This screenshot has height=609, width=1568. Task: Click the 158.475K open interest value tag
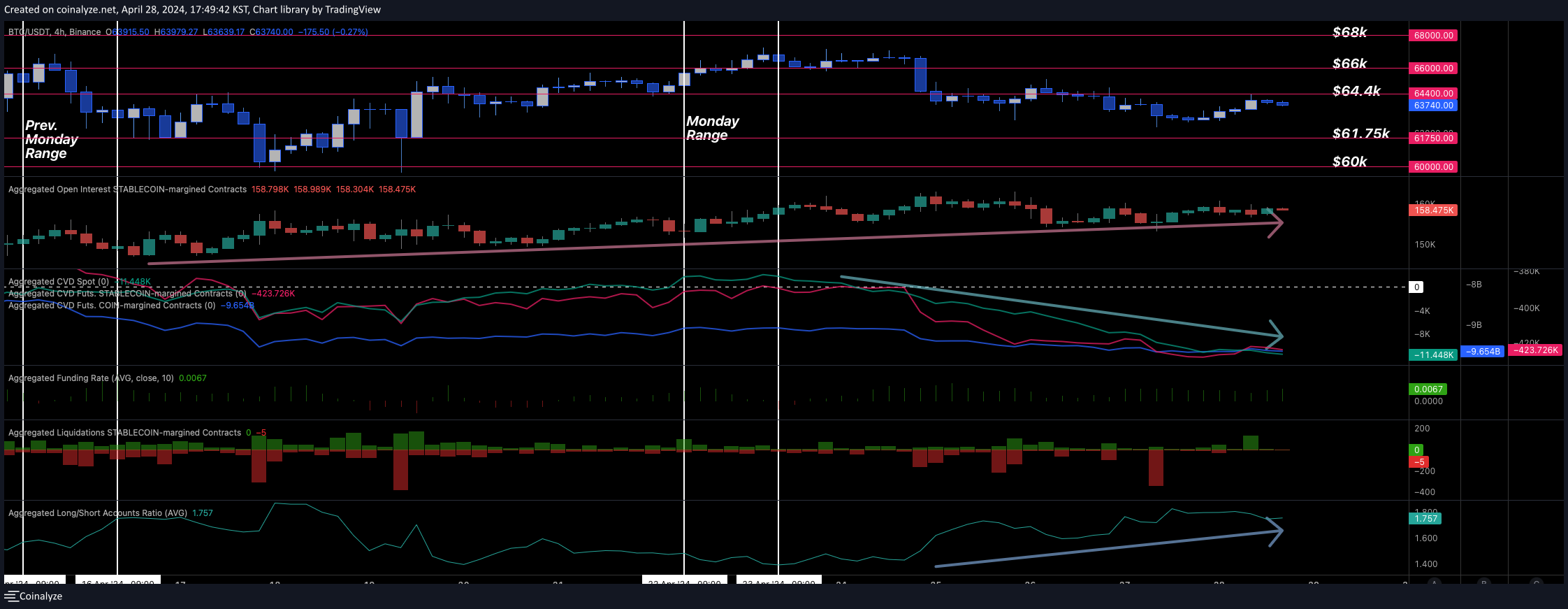point(1433,210)
